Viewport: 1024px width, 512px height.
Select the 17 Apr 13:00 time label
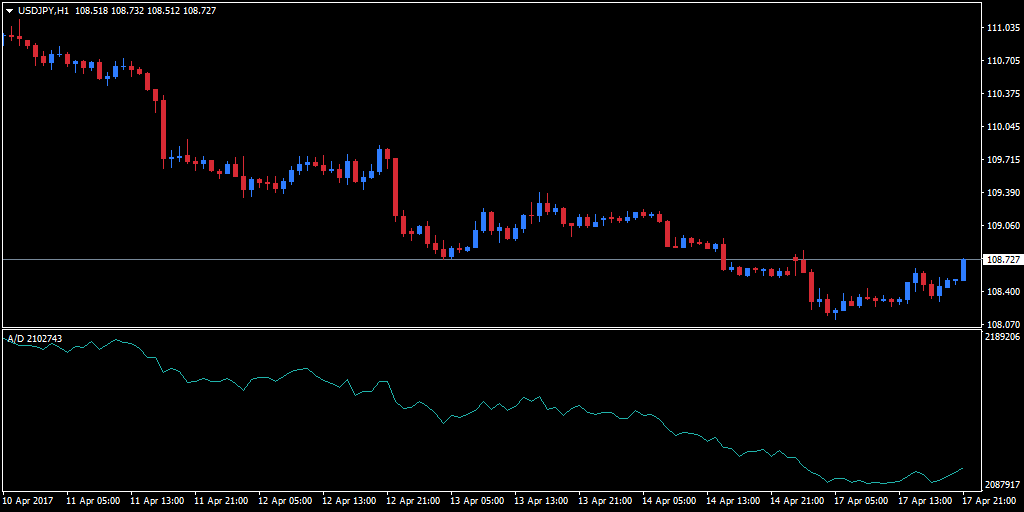click(x=924, y=501)
